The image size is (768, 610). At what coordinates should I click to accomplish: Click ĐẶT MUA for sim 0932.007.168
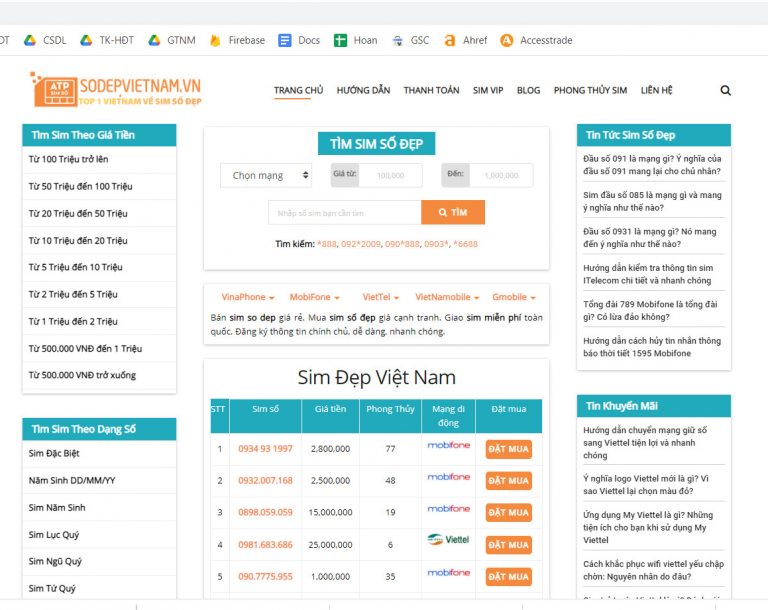pos(508,481)
